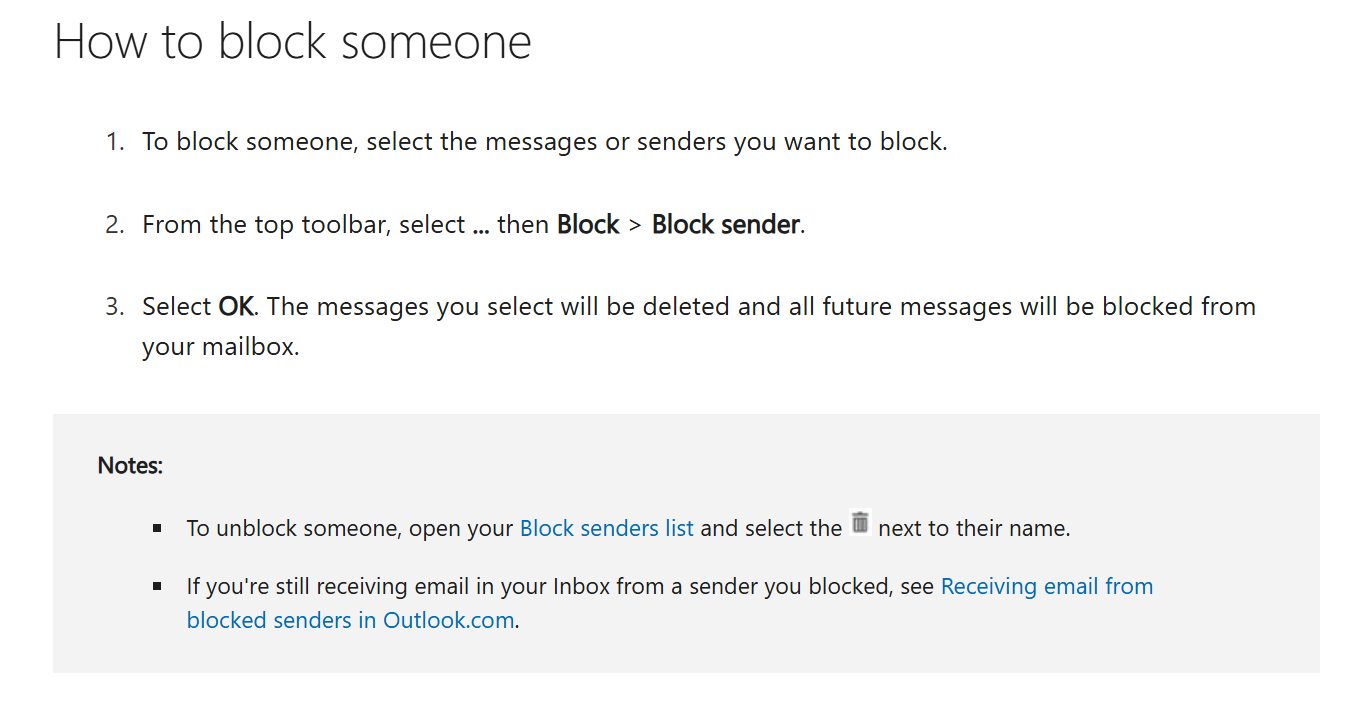Click the Notes: label

(x=130, y=465)
